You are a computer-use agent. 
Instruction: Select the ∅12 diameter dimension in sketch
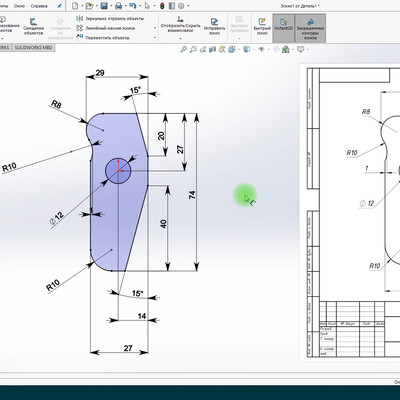click(x=57, y=218)
